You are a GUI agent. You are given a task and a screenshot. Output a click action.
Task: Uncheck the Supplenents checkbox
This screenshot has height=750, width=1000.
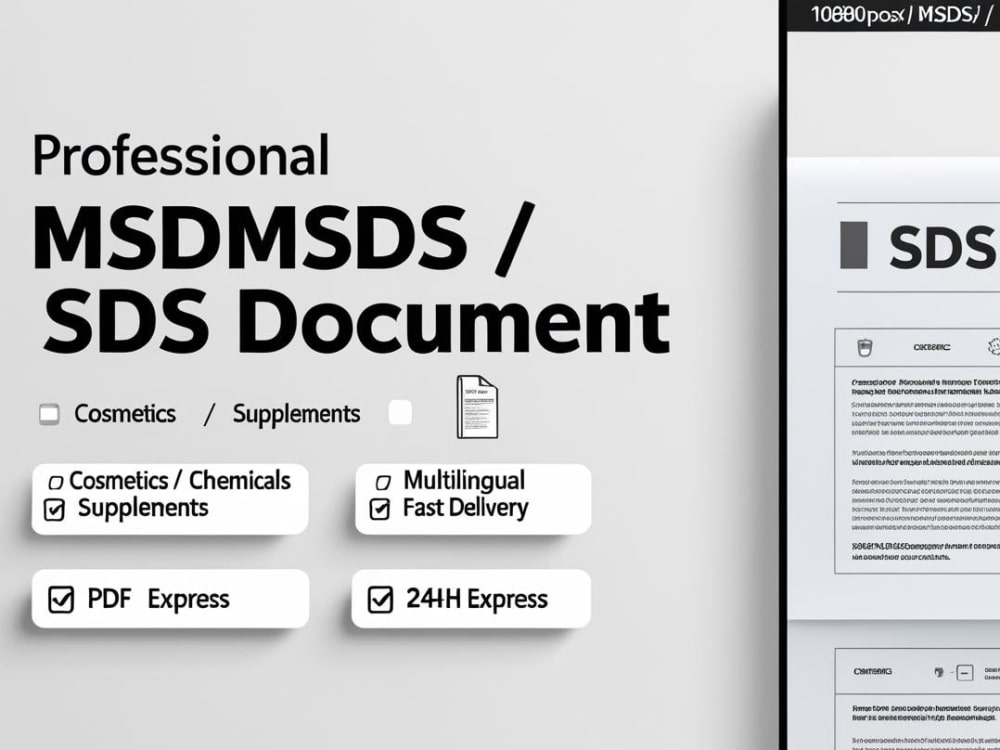(x=54, y=510)
